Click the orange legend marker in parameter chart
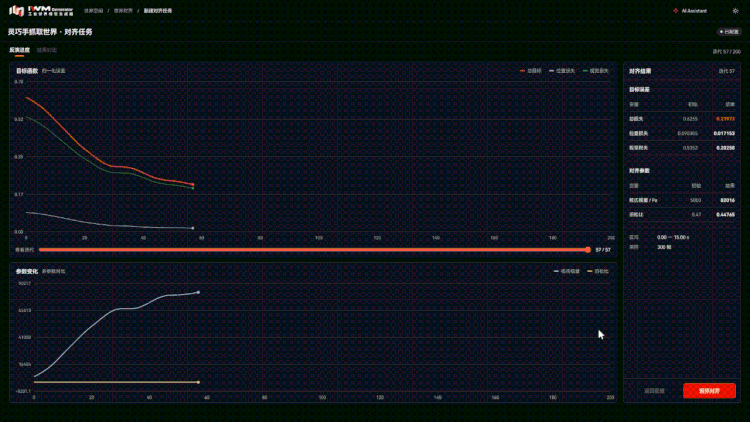This screenshot has height=422, width=750. pos(590,271)
